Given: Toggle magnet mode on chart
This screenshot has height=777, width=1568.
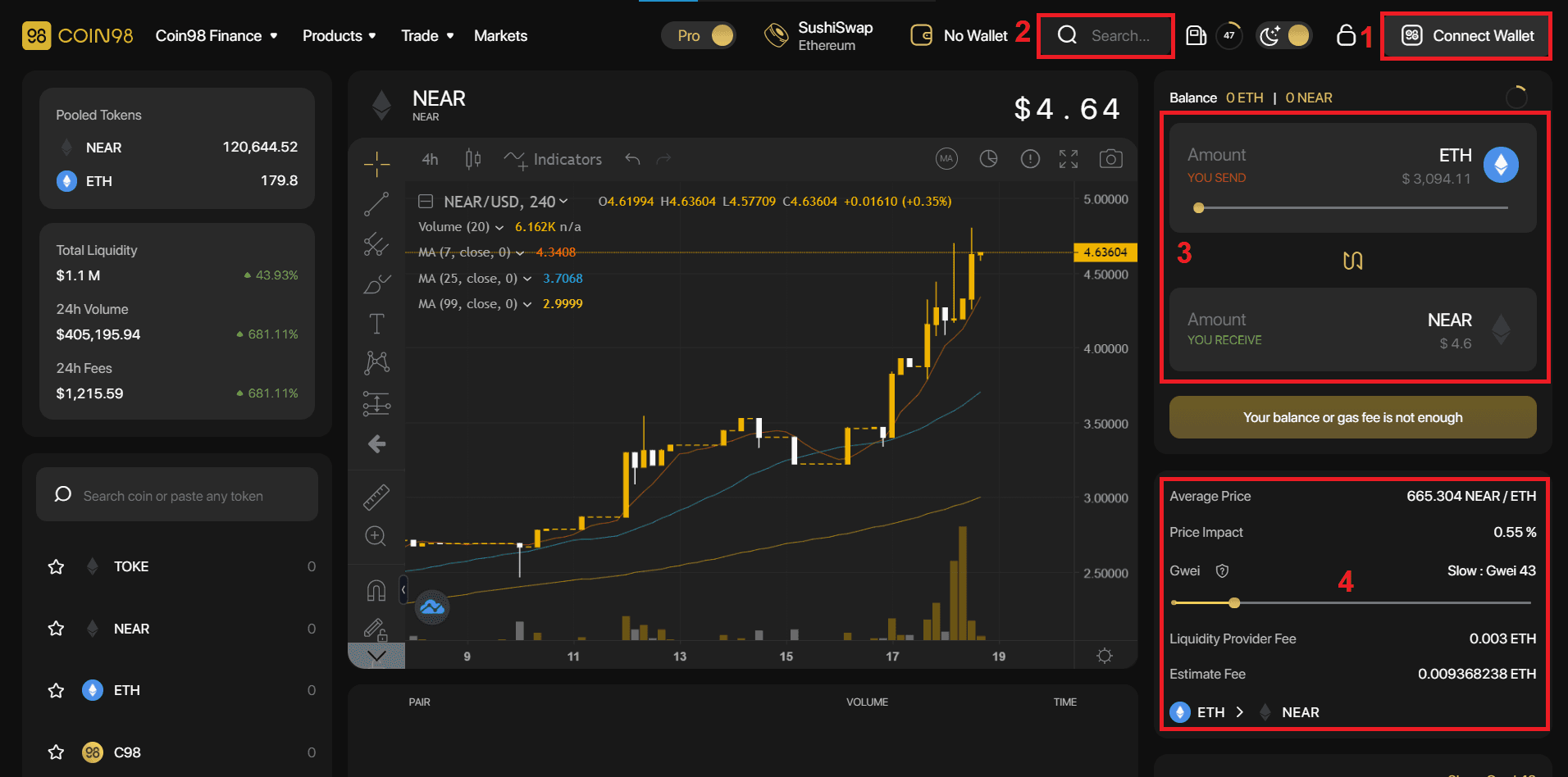Looking at the screenshot, I should pos(376,590).
